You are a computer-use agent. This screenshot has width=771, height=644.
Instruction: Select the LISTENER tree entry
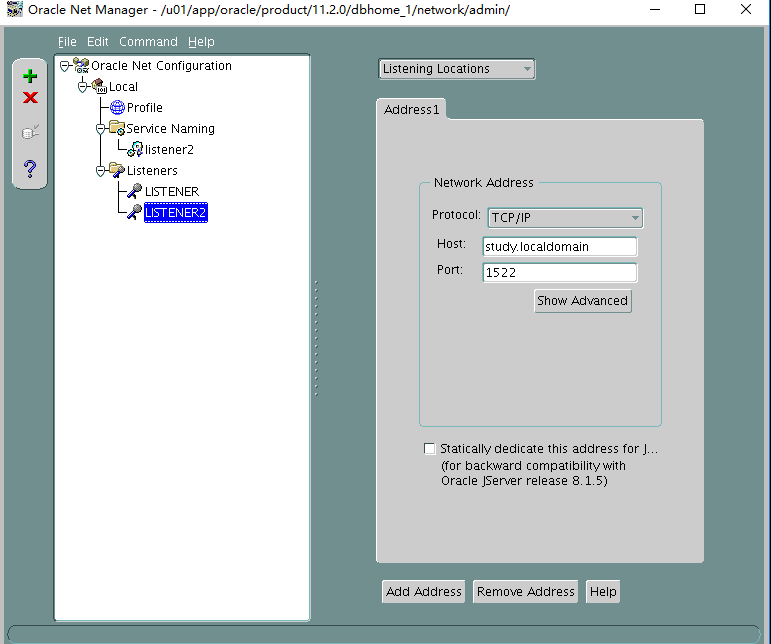point(172,191)
